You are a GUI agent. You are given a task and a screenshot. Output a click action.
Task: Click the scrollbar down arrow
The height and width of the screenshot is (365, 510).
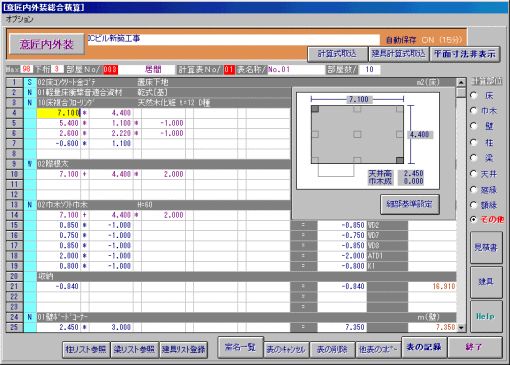[x=461, y=328]
